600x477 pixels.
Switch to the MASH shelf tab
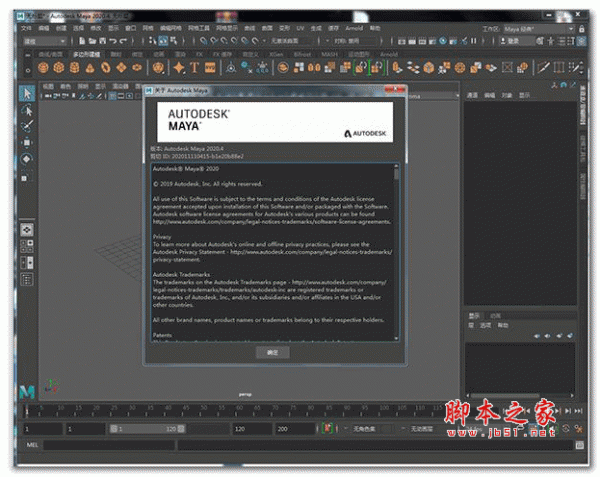(329, 54)
